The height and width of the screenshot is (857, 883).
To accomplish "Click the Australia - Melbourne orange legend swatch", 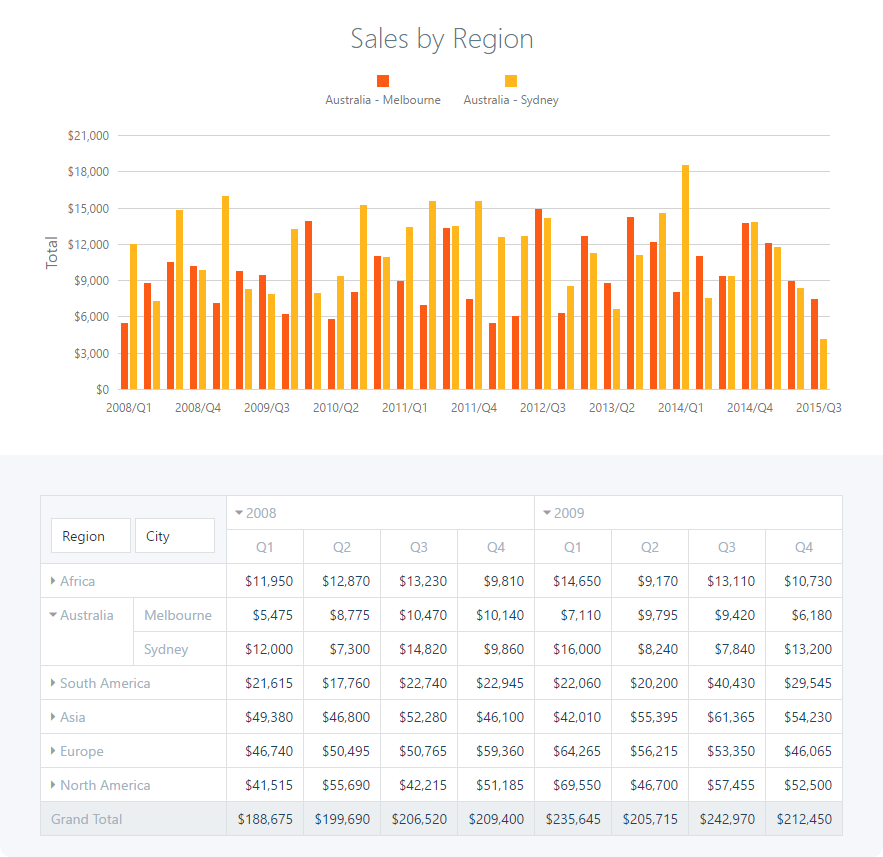I will pyautogui.click(x=383, y=81).
